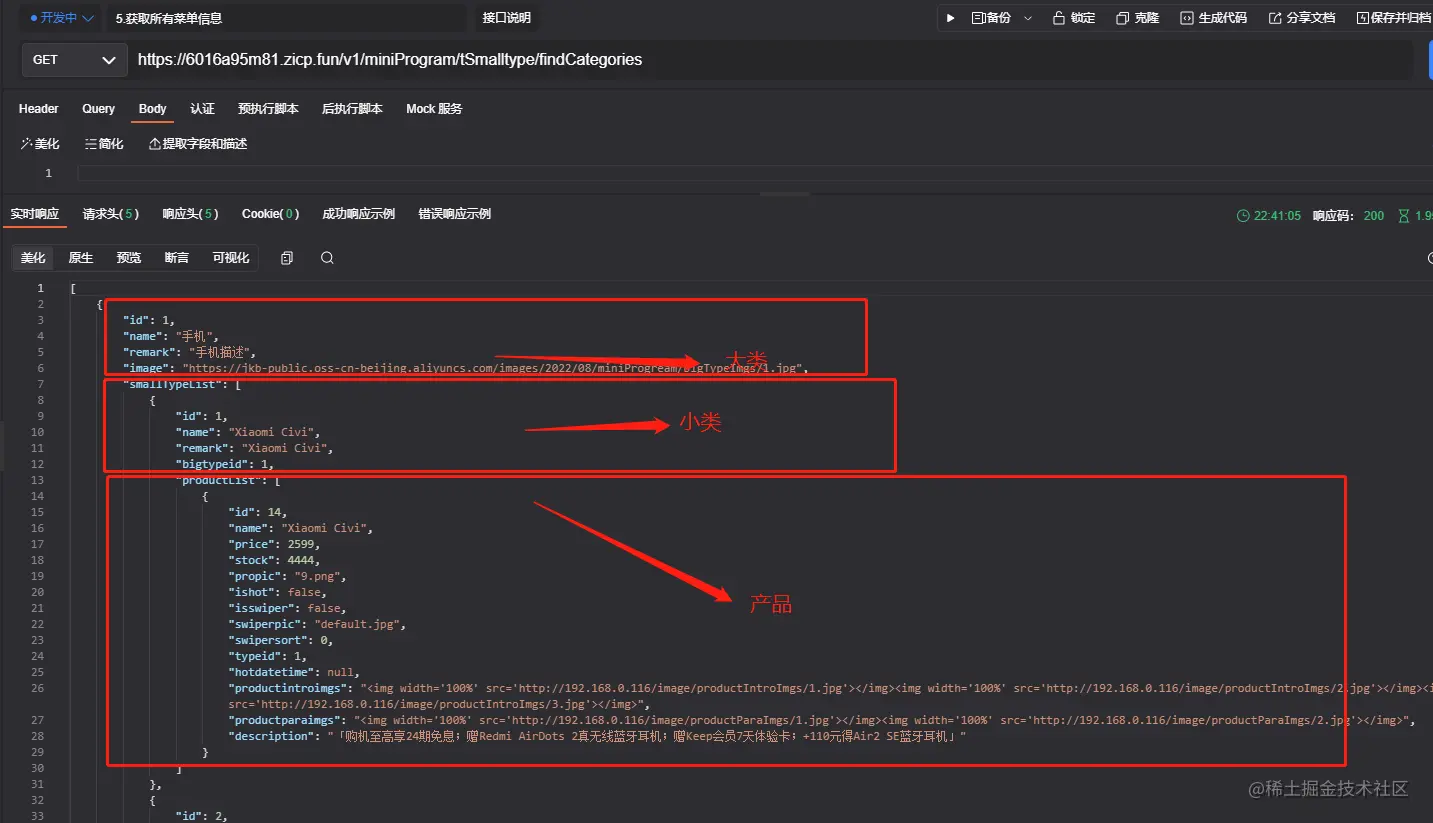Click the "id": 2 line
Screen dimensions: 1433x823
(x=201, y=816)
